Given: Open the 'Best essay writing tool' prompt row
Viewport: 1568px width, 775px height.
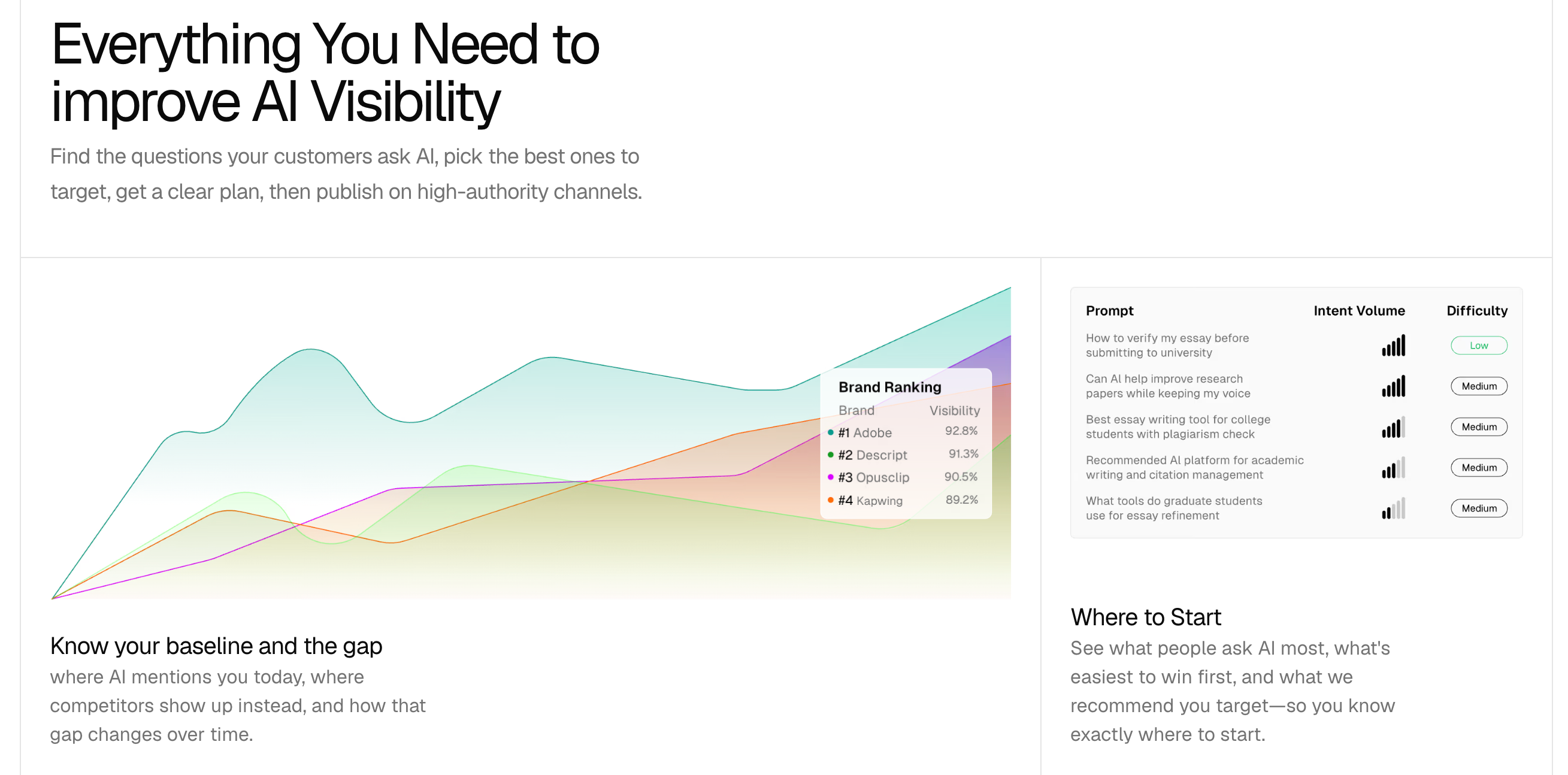Looking at the screenshot, I should (1177, 427).
